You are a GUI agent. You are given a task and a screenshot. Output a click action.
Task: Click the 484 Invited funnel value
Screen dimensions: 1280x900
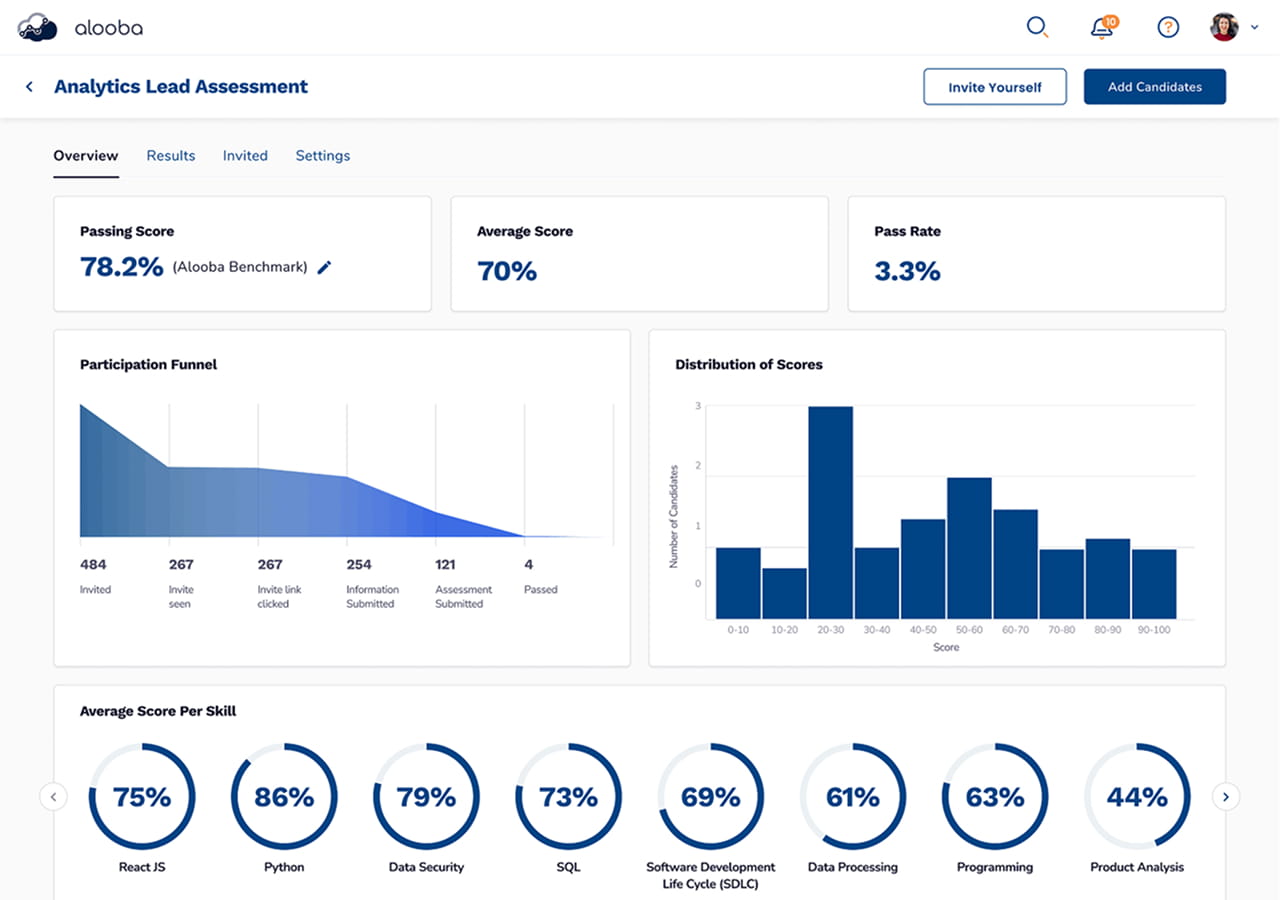(x=94, y=565)
